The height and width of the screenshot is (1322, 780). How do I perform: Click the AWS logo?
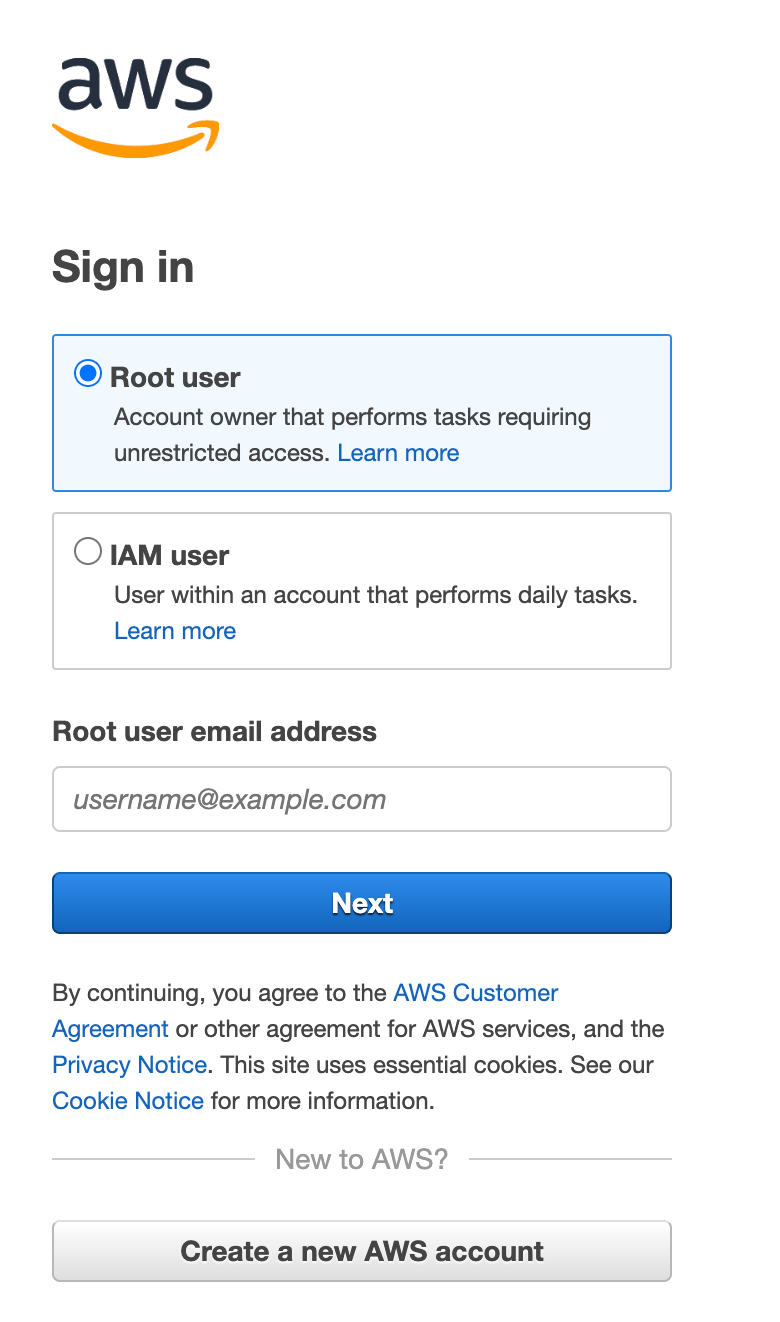tap(135, 107)
